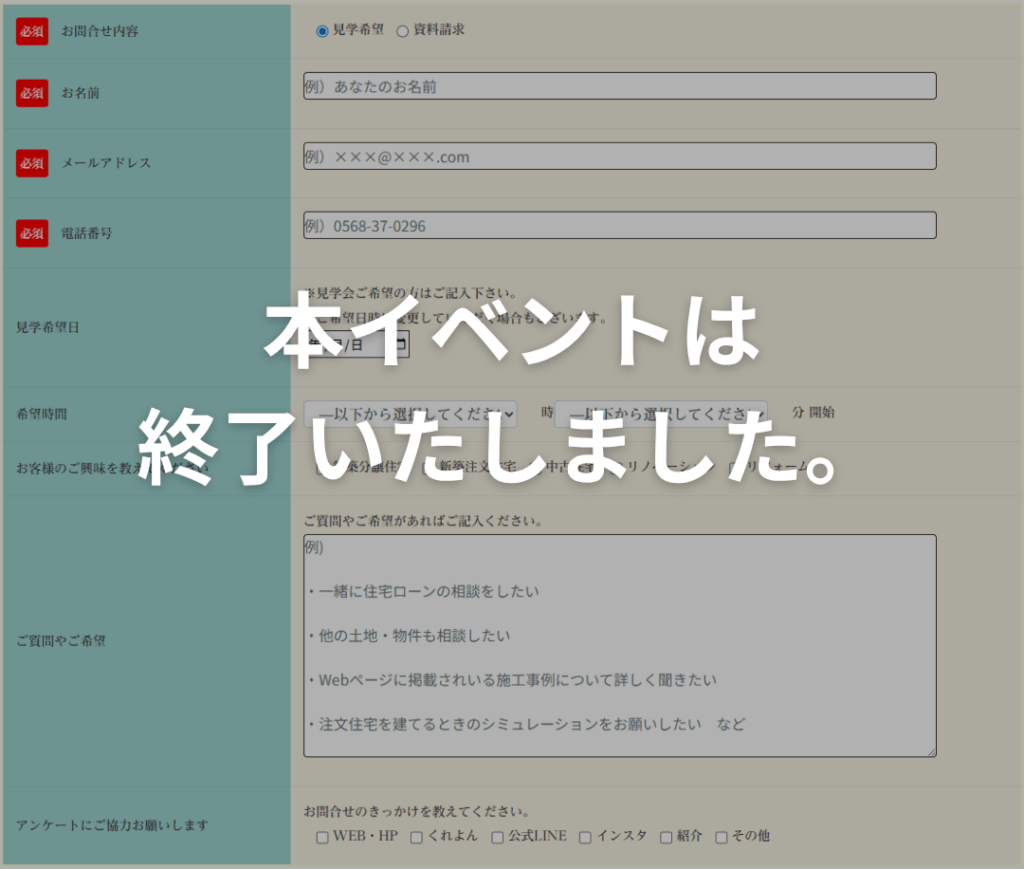Tick the くれよん checkbox
The height and width of the screenshot is (869, 1024).
416,837
